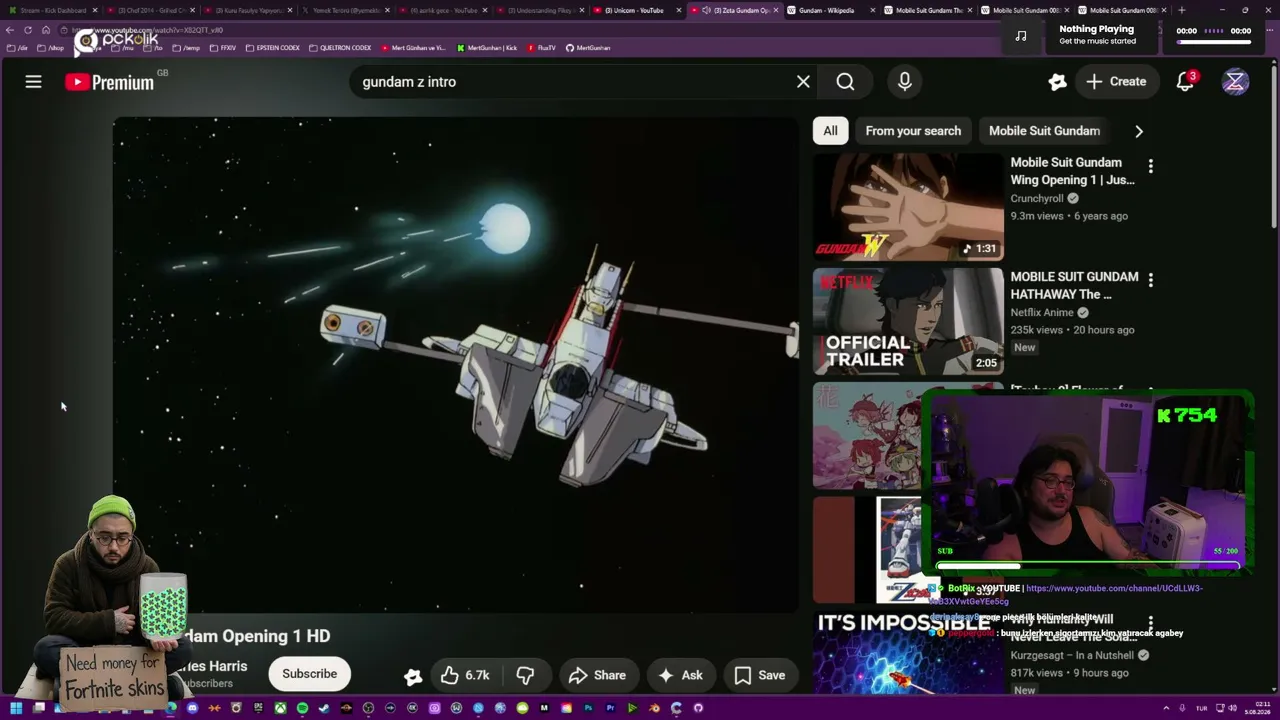
Task: Open the 'MertGunhan | Kick' bookmark
Action: click(x=485, y=48)
